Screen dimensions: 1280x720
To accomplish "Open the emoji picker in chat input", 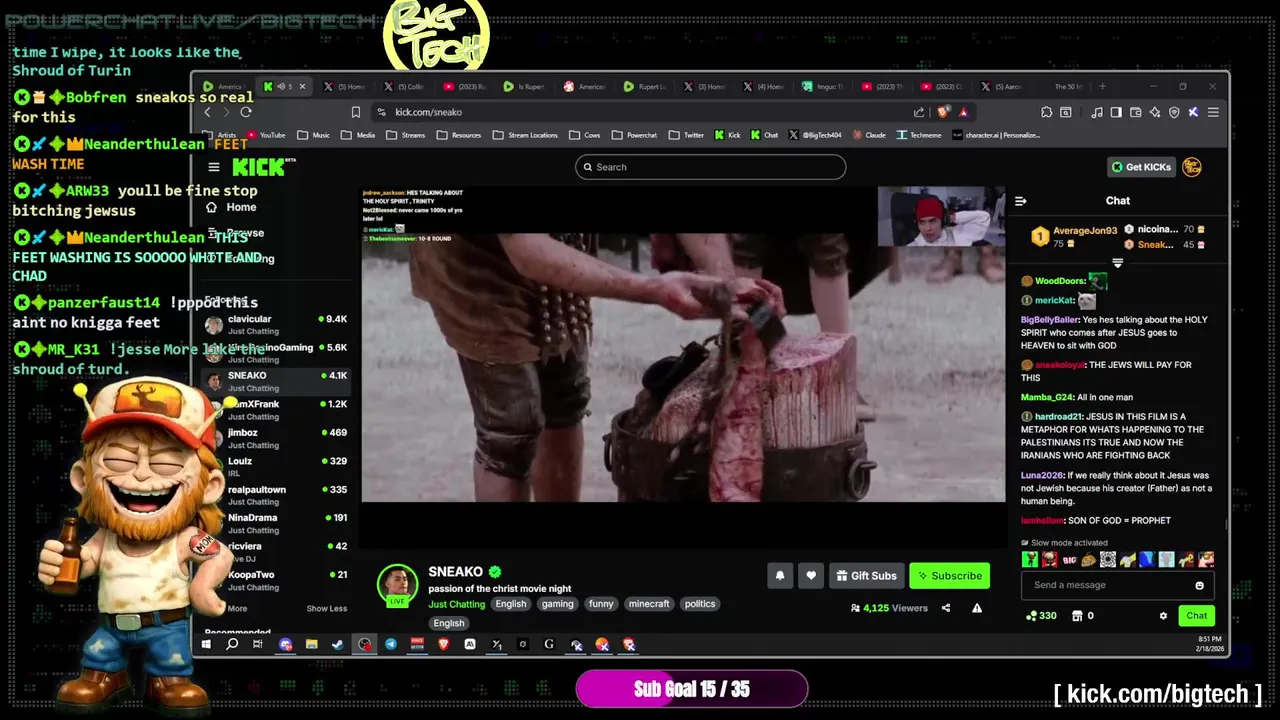I will click(x=1199, y=585).
